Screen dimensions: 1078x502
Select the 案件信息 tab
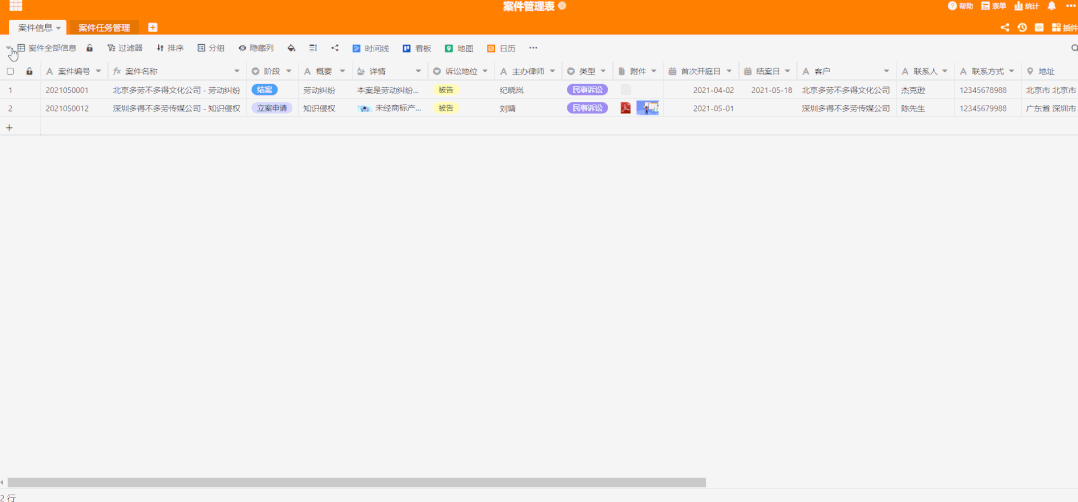click(x=35, y=28)
